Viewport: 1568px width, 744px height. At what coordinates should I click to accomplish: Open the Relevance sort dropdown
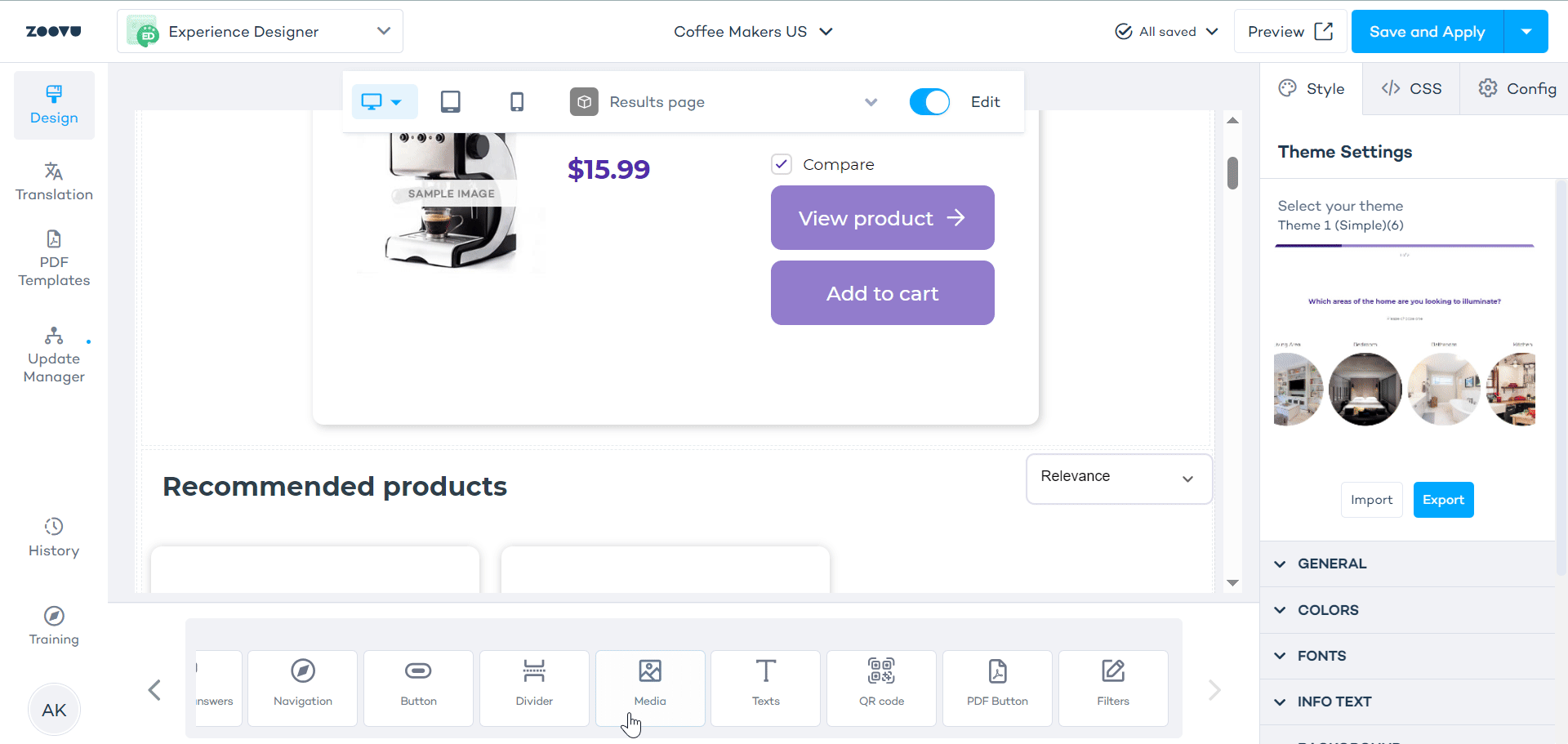1118,478
